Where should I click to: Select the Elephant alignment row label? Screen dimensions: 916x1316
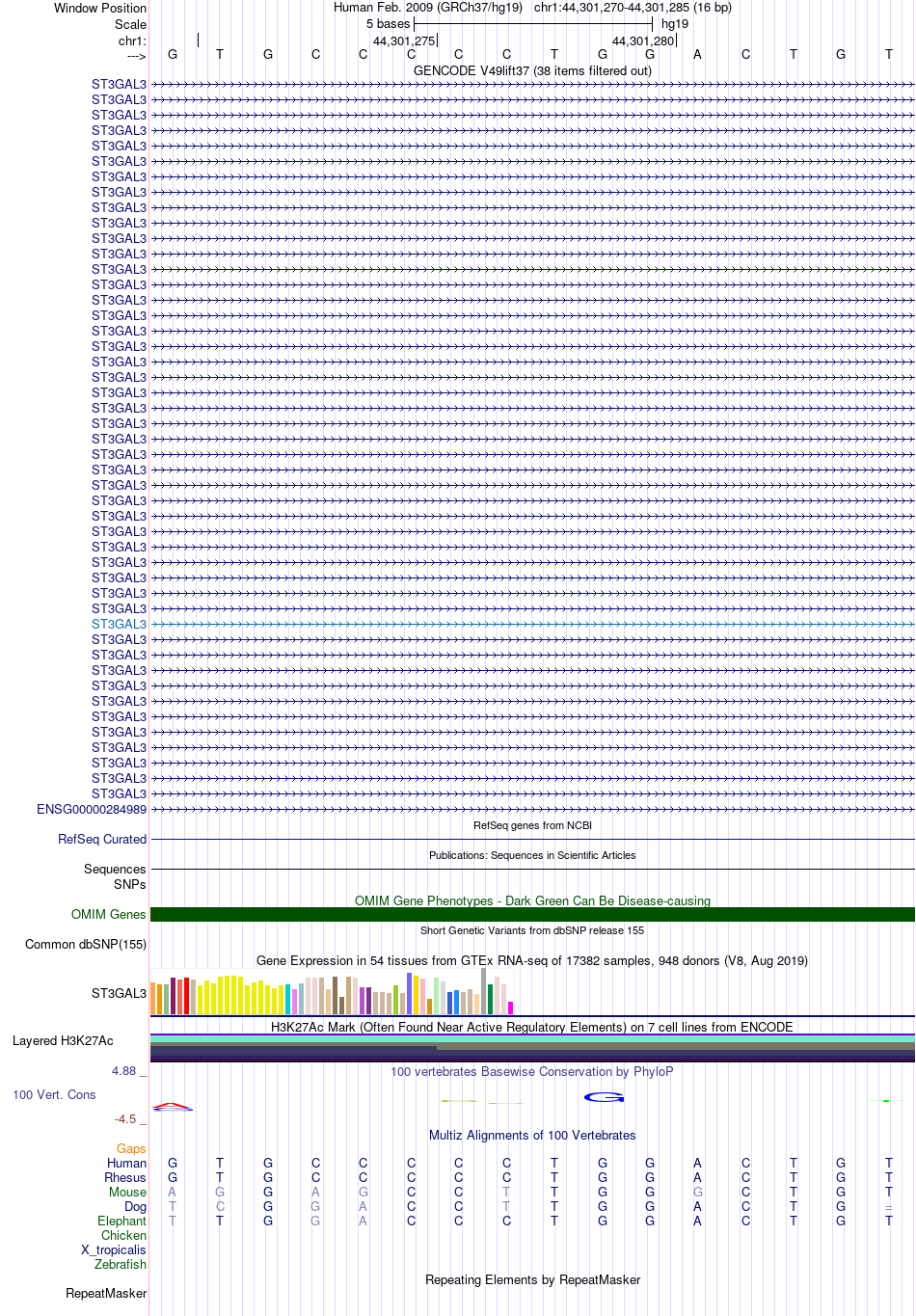(121, 1221)
